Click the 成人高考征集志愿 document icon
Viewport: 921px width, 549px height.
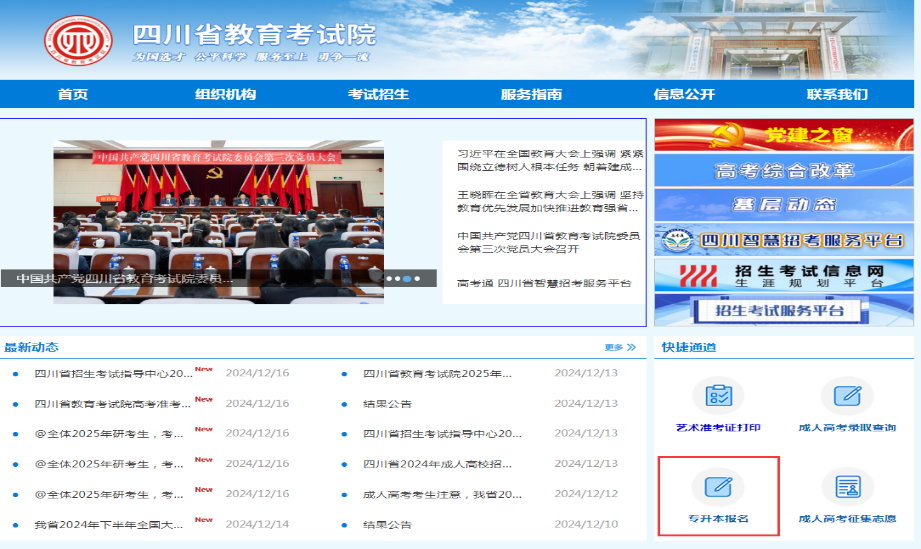pos(847,487)
